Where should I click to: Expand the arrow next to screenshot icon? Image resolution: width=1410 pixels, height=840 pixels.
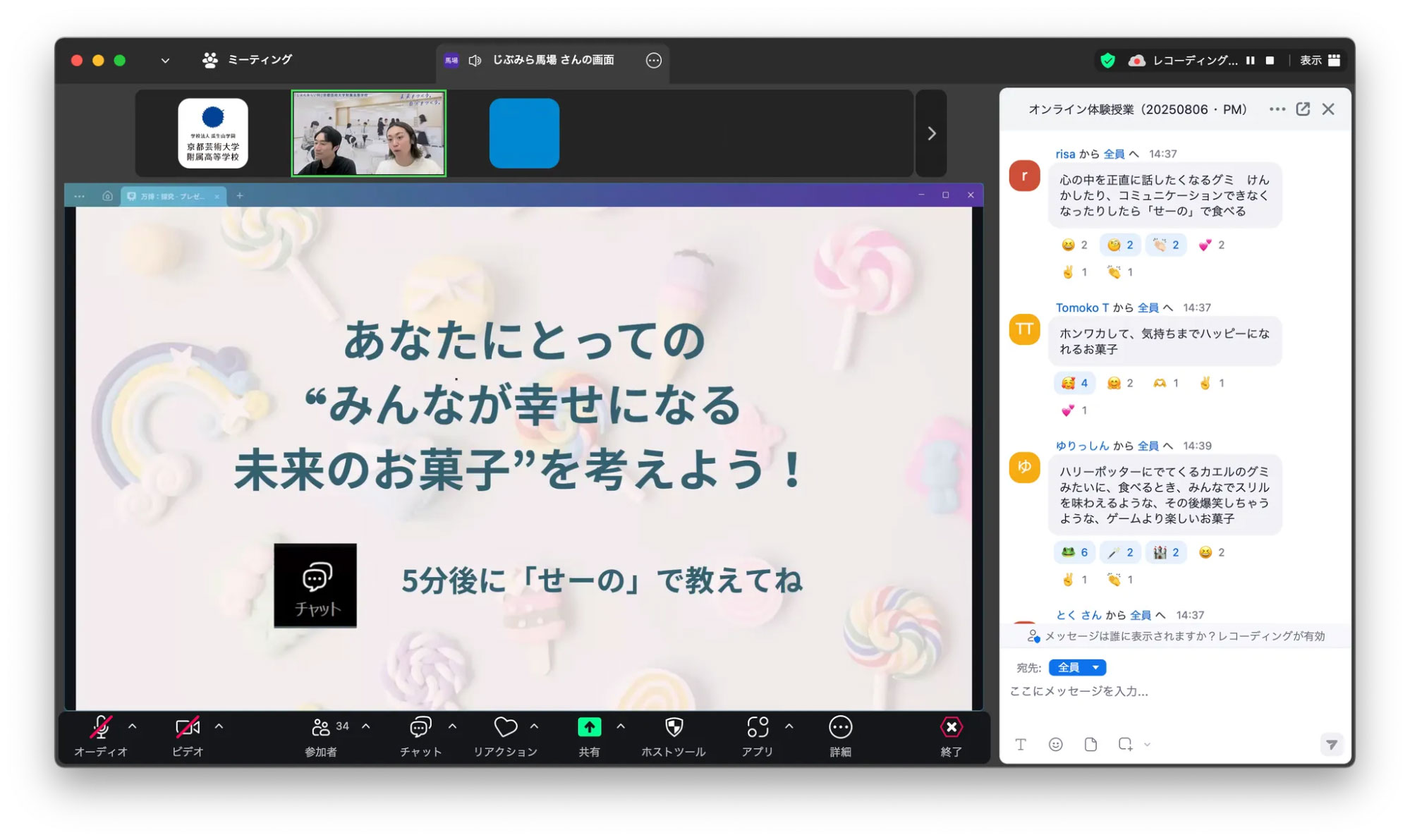point(1148,745)
